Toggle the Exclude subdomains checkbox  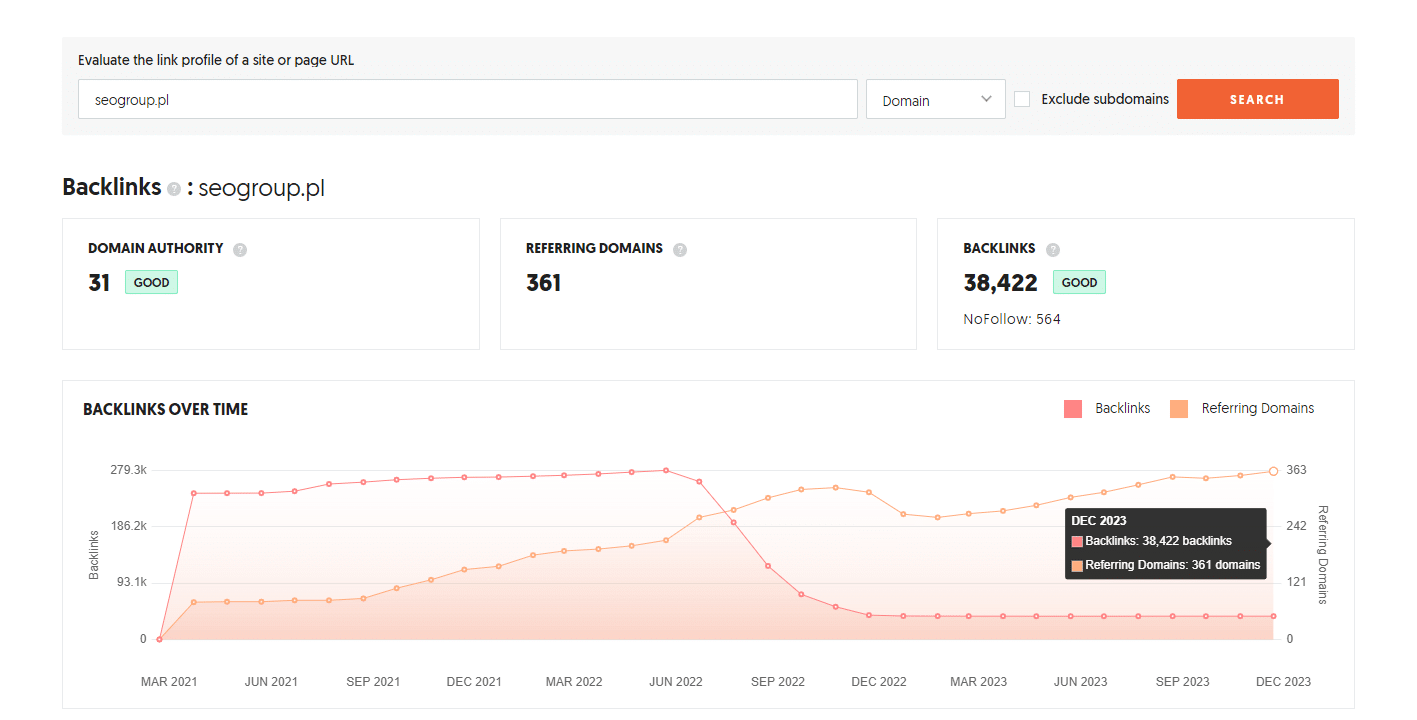click(1022, 99)
